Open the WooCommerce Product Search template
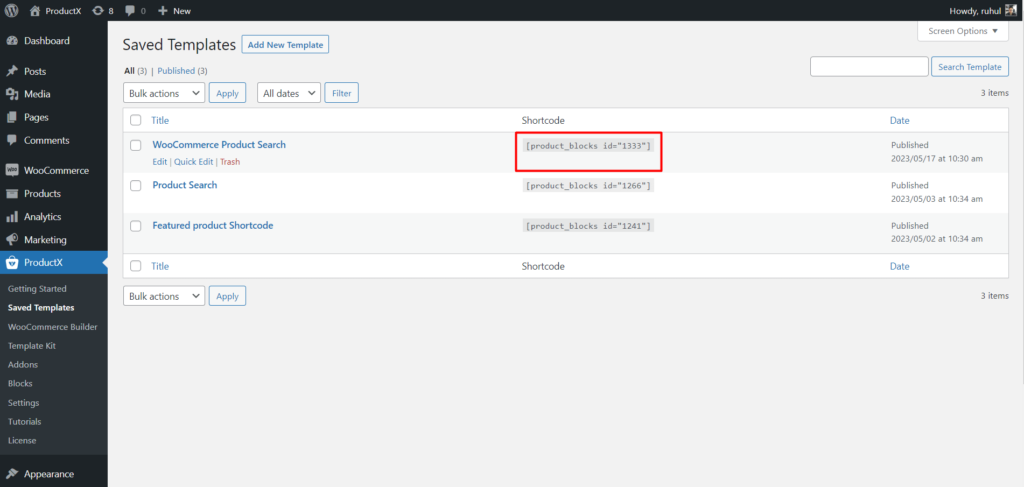 click(x=219, y=145)
